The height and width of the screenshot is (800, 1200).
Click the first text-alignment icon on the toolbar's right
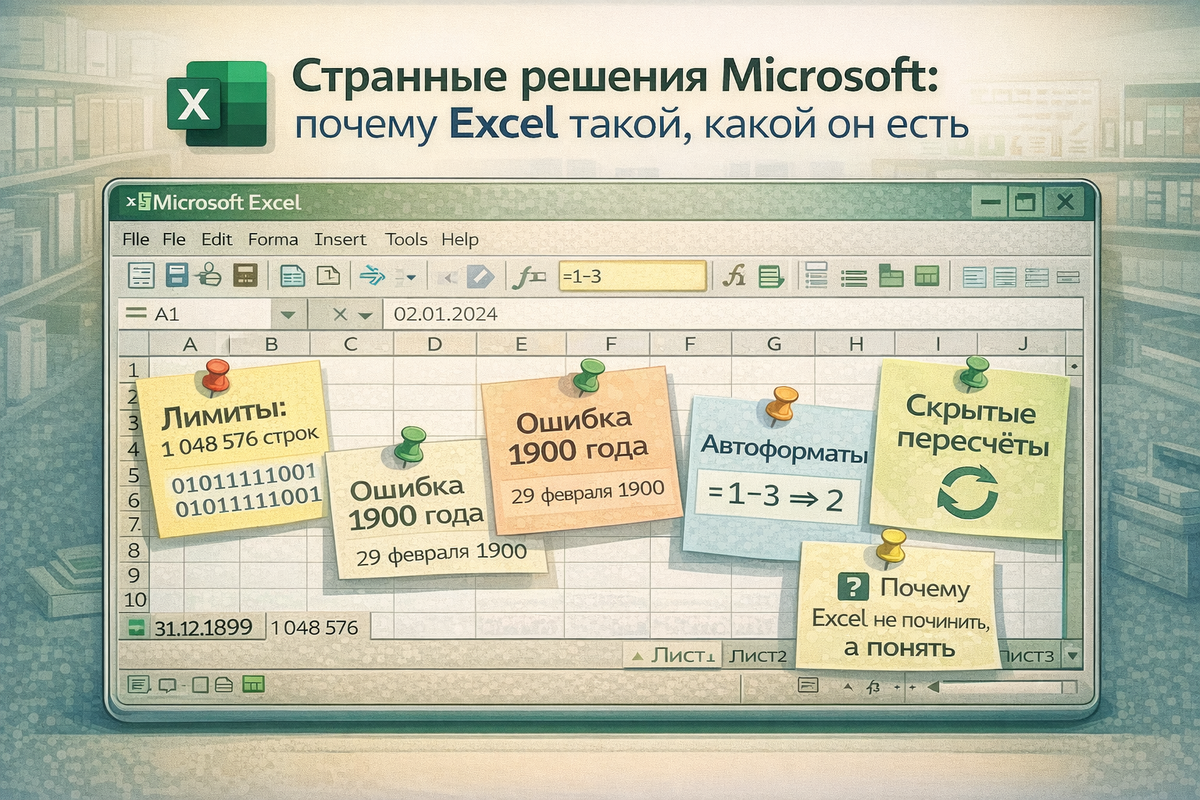pos(973,276)
